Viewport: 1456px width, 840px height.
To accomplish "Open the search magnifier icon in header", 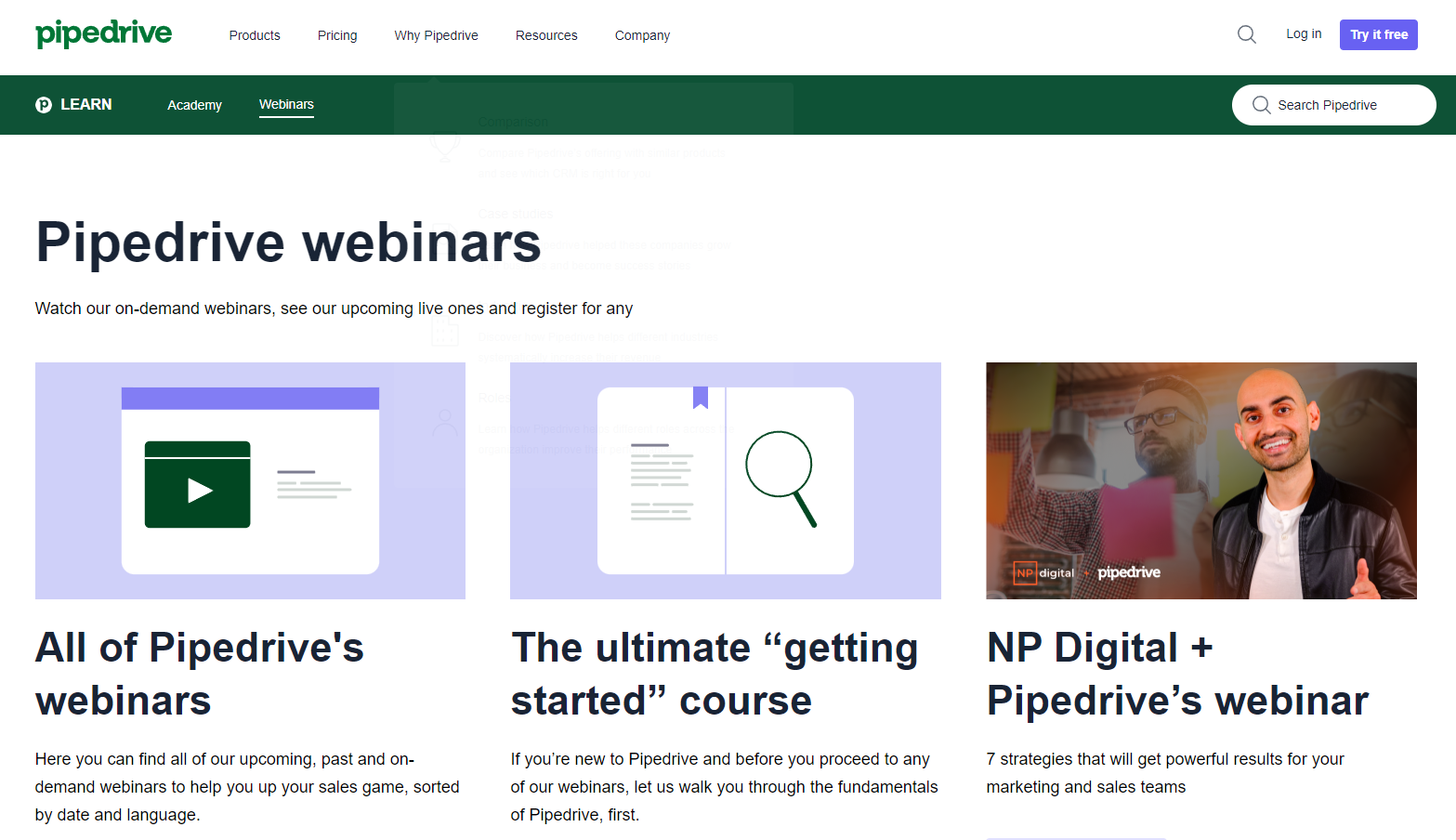I will (x=1247, y=34).
